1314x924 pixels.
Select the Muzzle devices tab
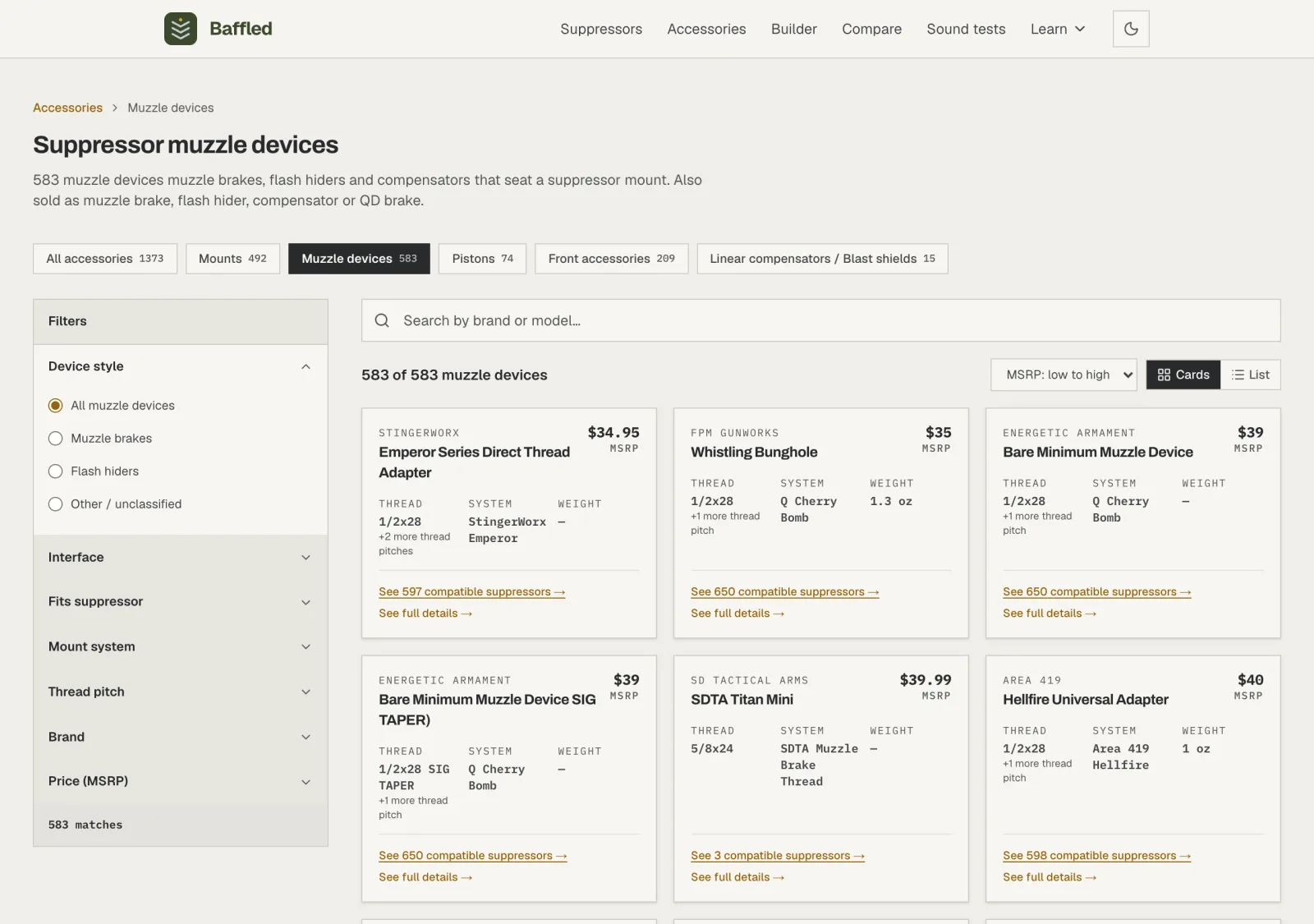point(359,259)
